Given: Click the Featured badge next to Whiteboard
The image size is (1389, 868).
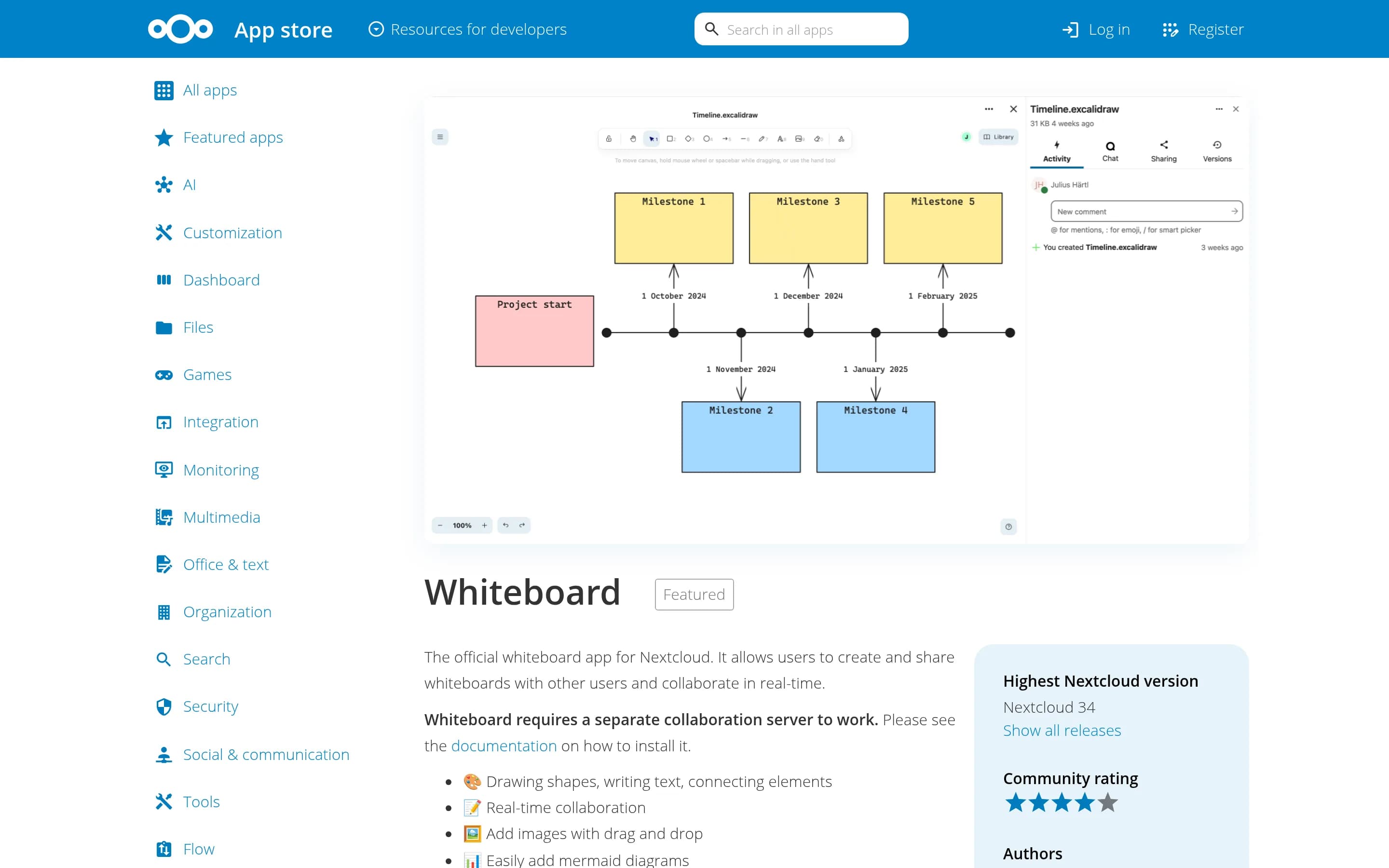Looking at the screenshot, I should 694,594.
